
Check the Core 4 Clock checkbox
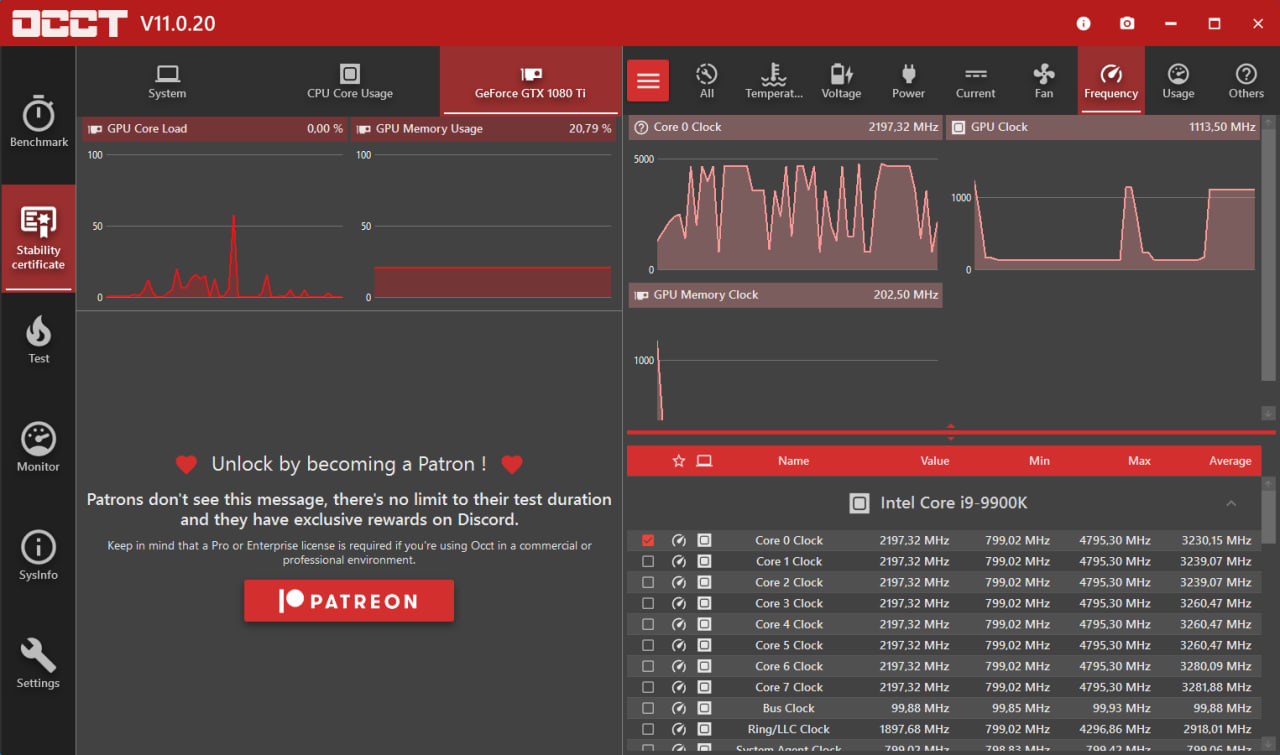tap(648, 624)
